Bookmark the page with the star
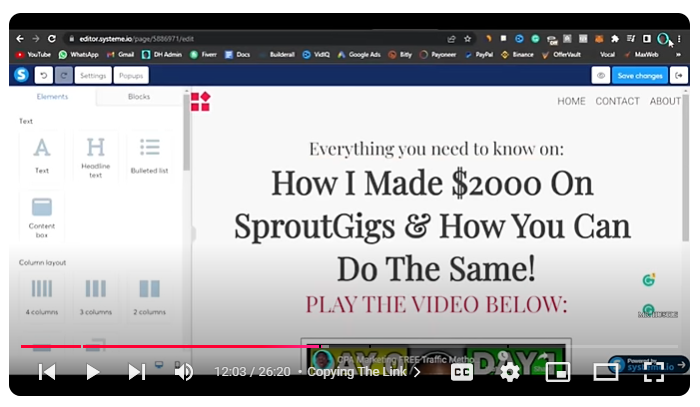This screenshot has width=700, height=407. pos(467,39)
